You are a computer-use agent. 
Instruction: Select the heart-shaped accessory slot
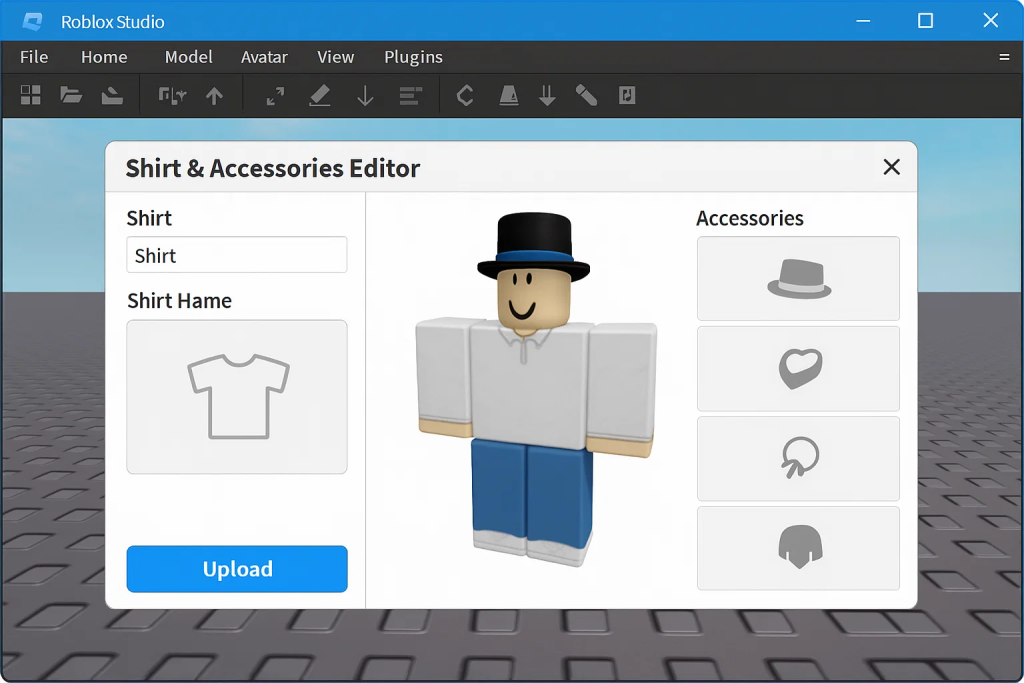click(x=798, y=369)
